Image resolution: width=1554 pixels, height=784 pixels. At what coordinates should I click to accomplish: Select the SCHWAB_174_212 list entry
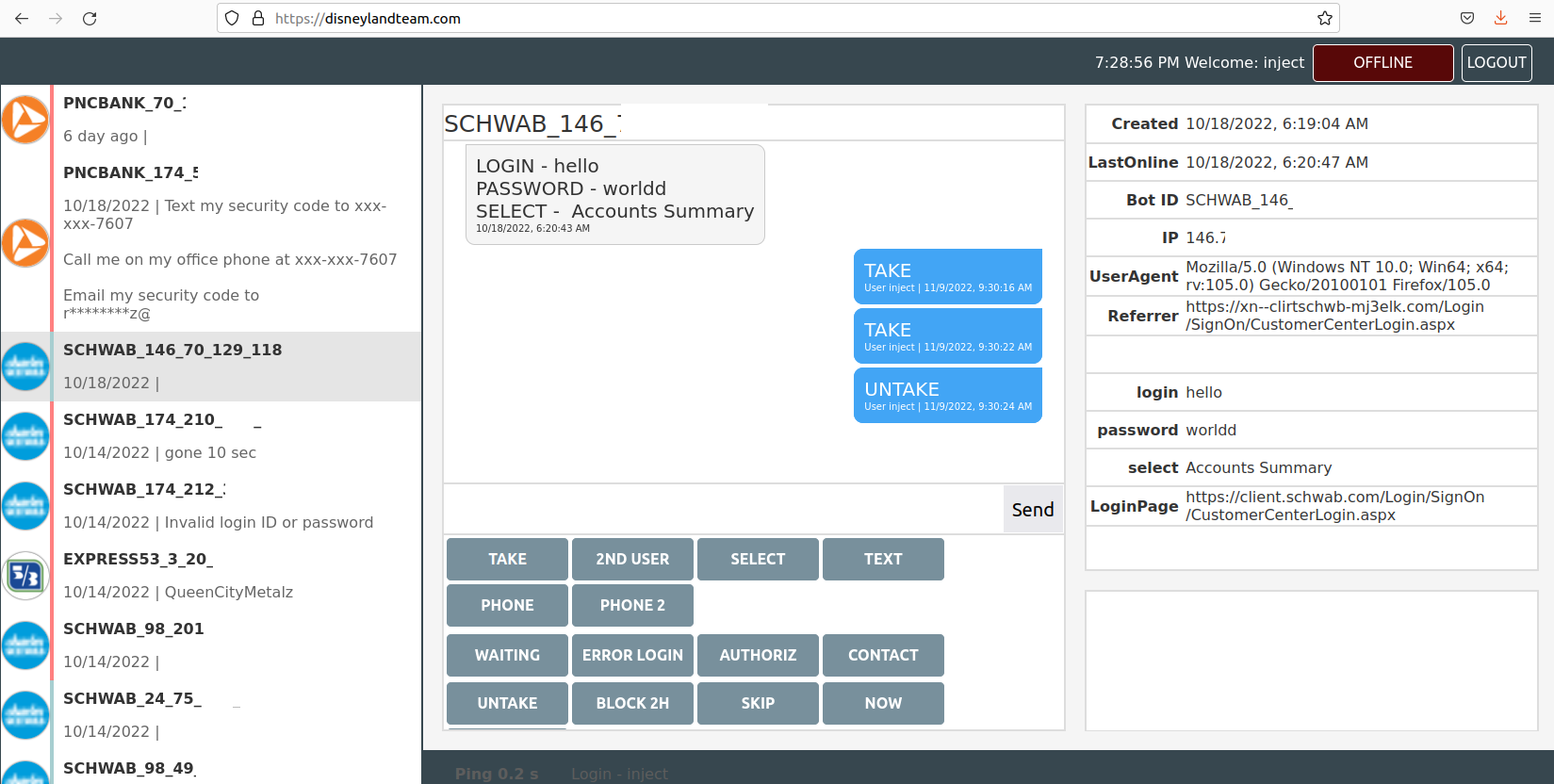(211, 506)
